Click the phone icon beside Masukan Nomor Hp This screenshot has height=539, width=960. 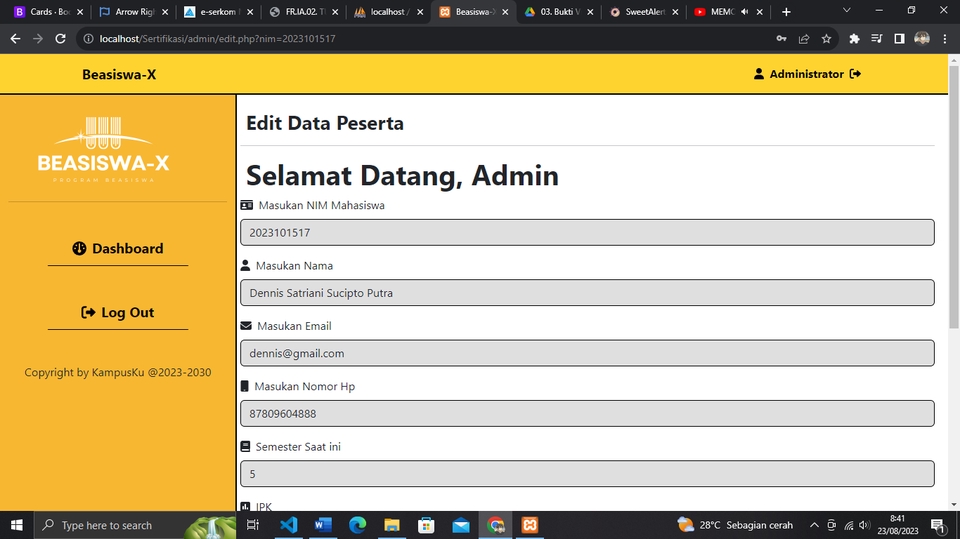(x=244, y=386)
